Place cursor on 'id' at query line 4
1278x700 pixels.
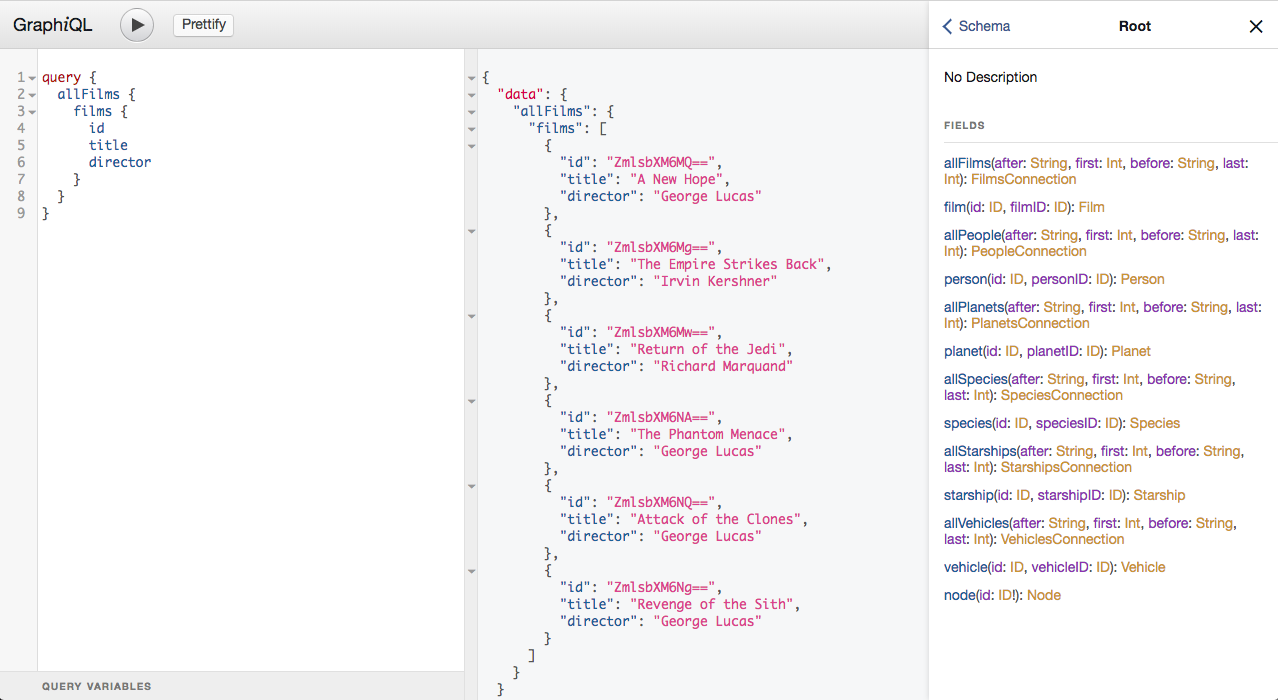(97, 128)
